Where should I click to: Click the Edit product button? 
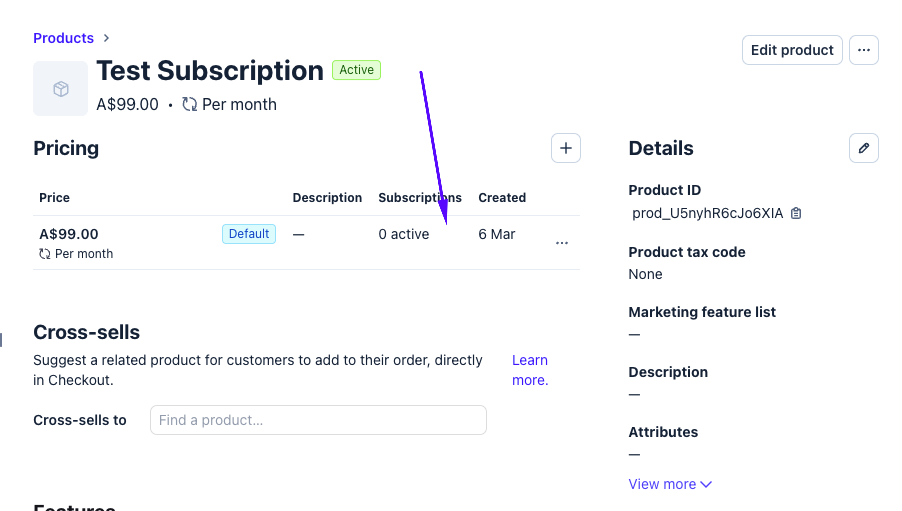pyautogui.click(x=792, y=50)
